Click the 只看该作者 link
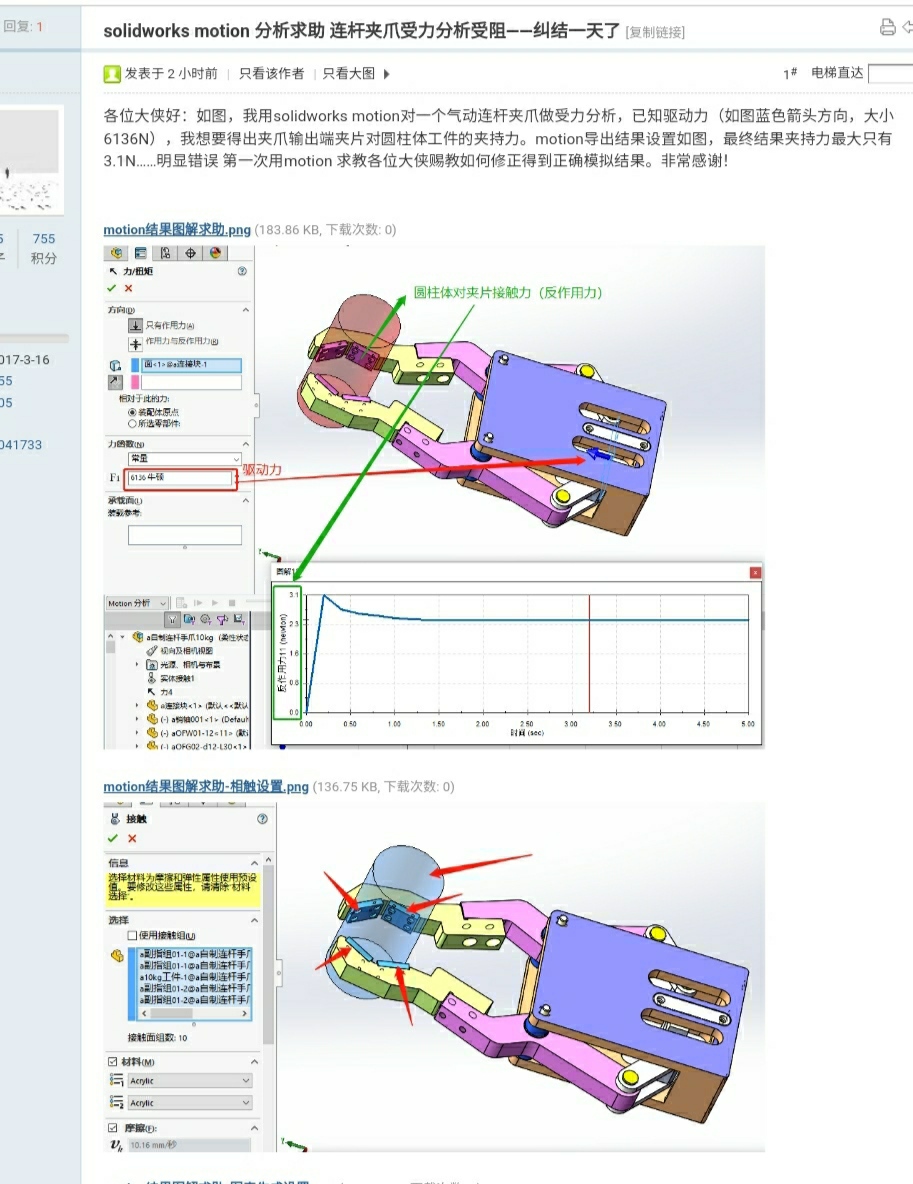The width and height of the screenshot is (913, 1184). pos(271,73)
